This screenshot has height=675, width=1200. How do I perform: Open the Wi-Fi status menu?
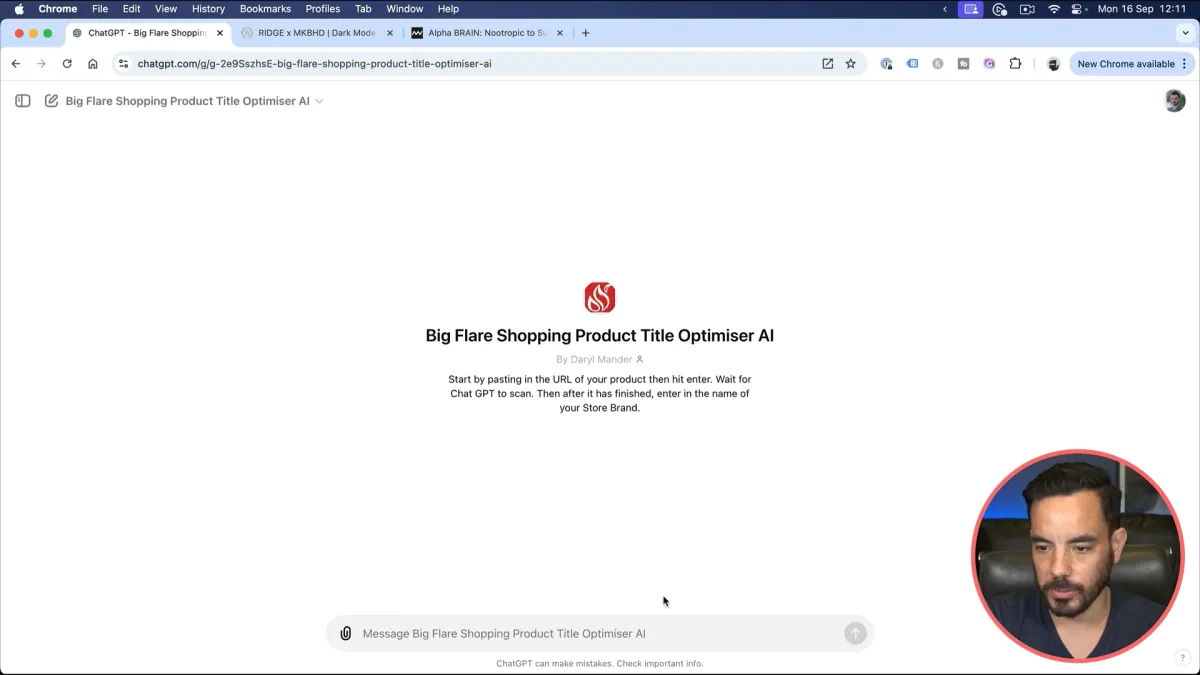(1054, 9)
